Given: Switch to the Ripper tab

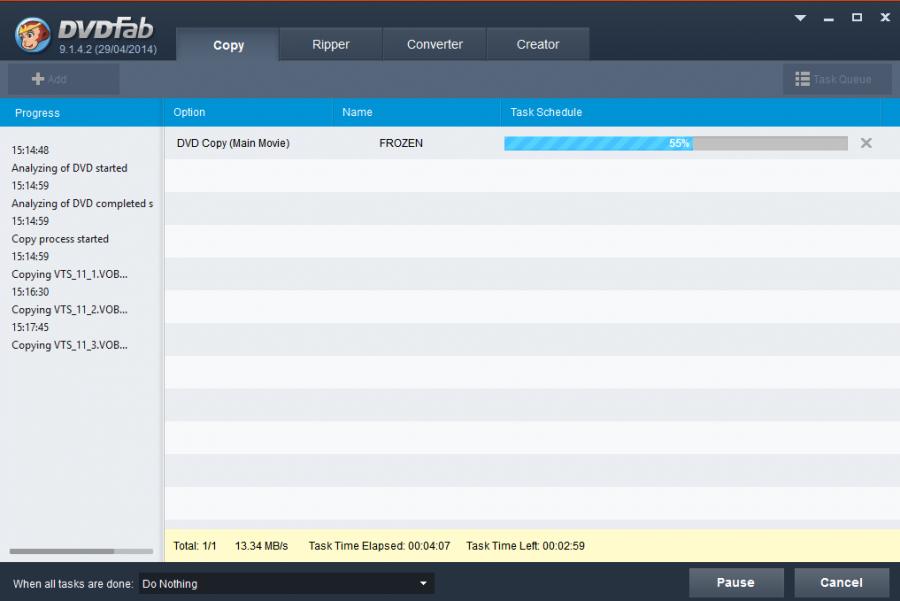Looking at the screenshot, I should coord(331,44).
